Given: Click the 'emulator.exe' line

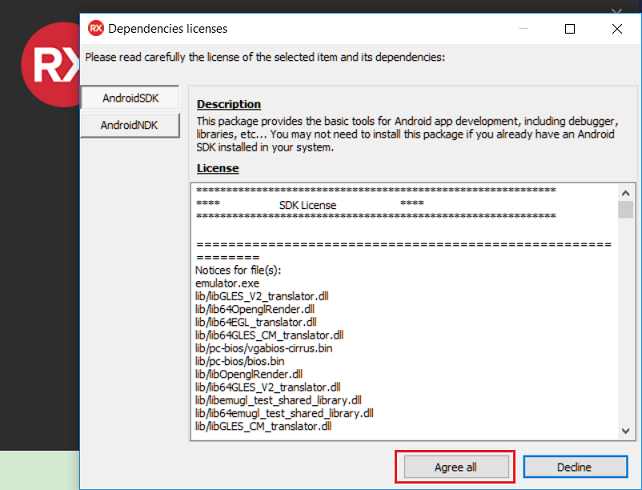Looking at the screenshot, I should (227, 283).
